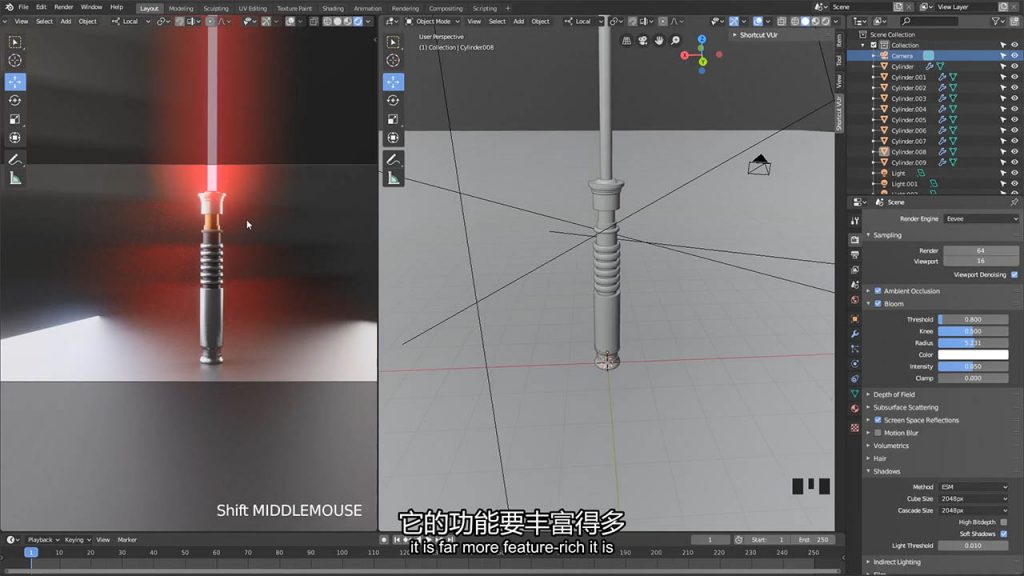The width and height of the screenshot is (1024, 576).
Task: Switch to the UV Editing workspace tab
Action: (253, 8)
